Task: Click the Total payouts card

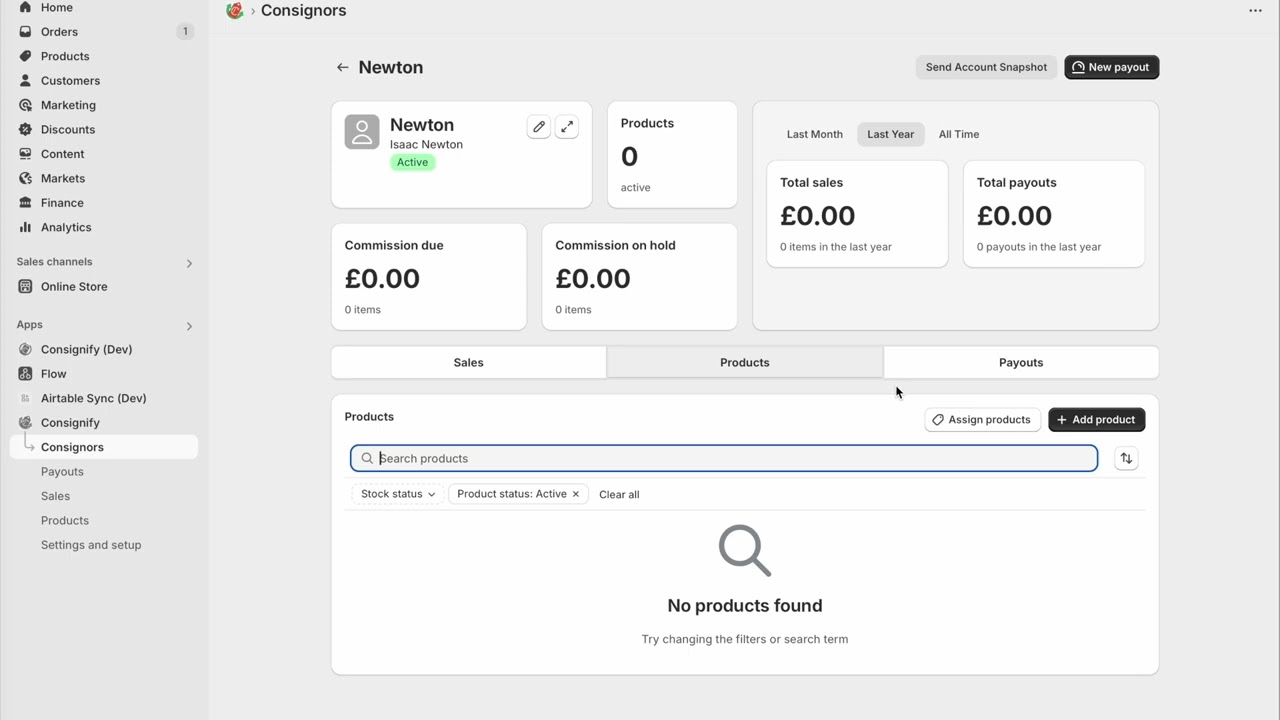Action: (x=1054, y=214)
